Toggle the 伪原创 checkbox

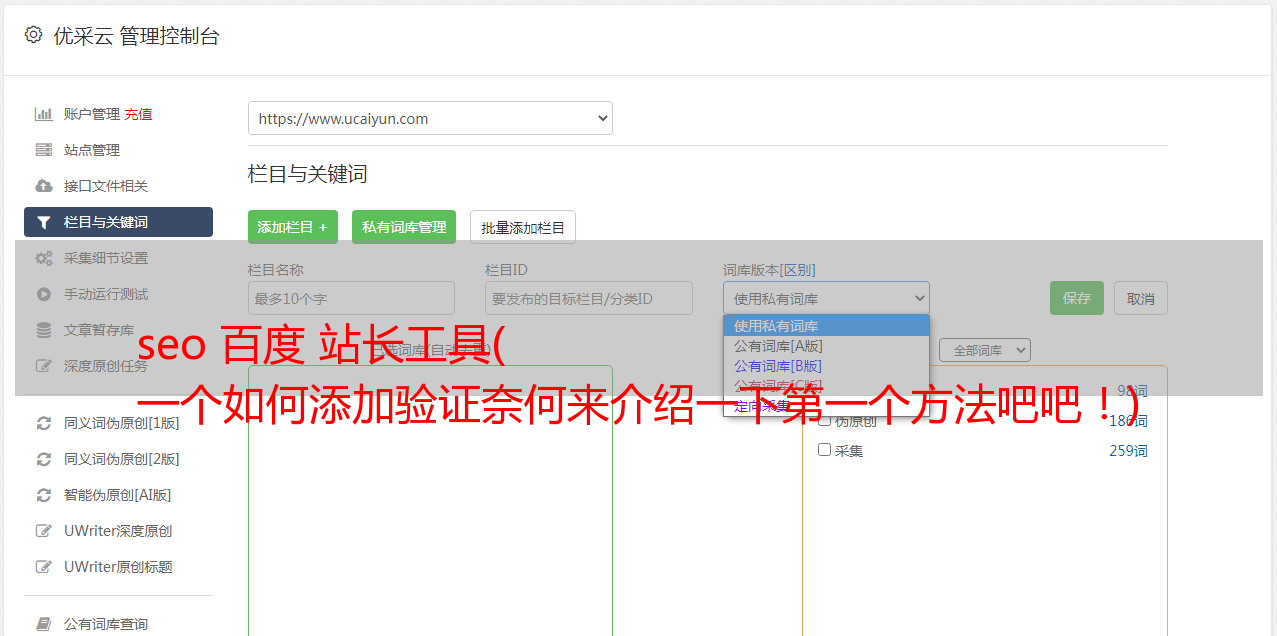(x=825, y=421)
